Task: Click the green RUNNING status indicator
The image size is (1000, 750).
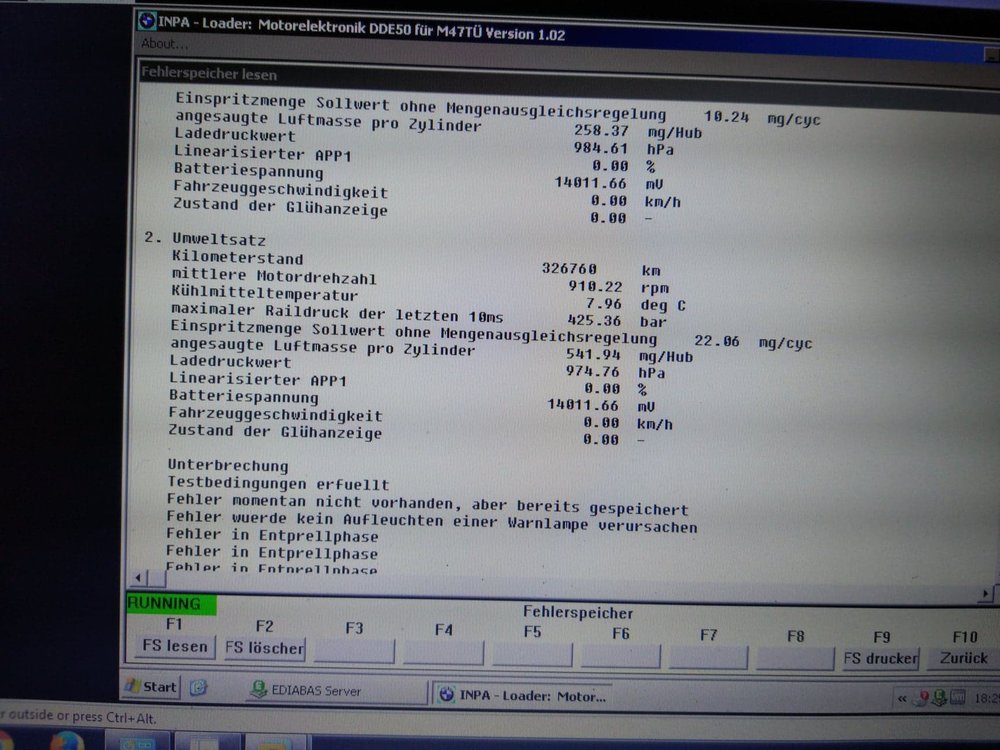Action: (170, 604)
